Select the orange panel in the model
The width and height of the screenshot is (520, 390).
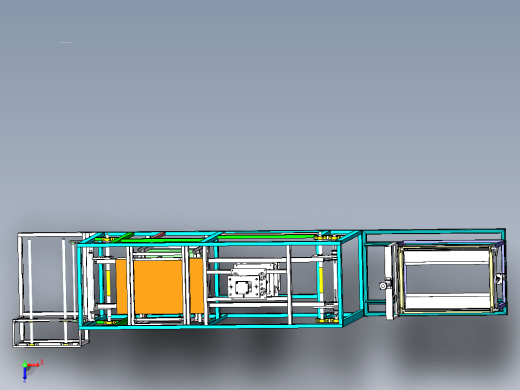pos(159,287)
